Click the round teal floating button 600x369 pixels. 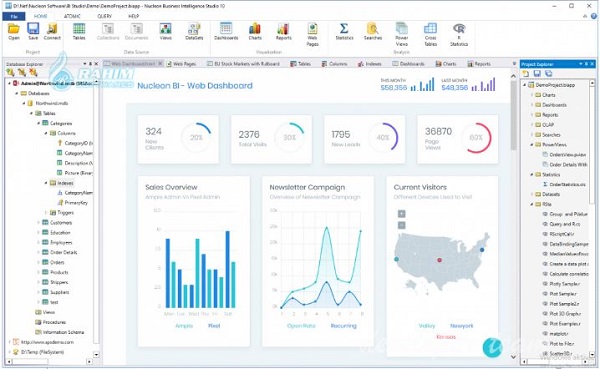(x=492, y=348)
